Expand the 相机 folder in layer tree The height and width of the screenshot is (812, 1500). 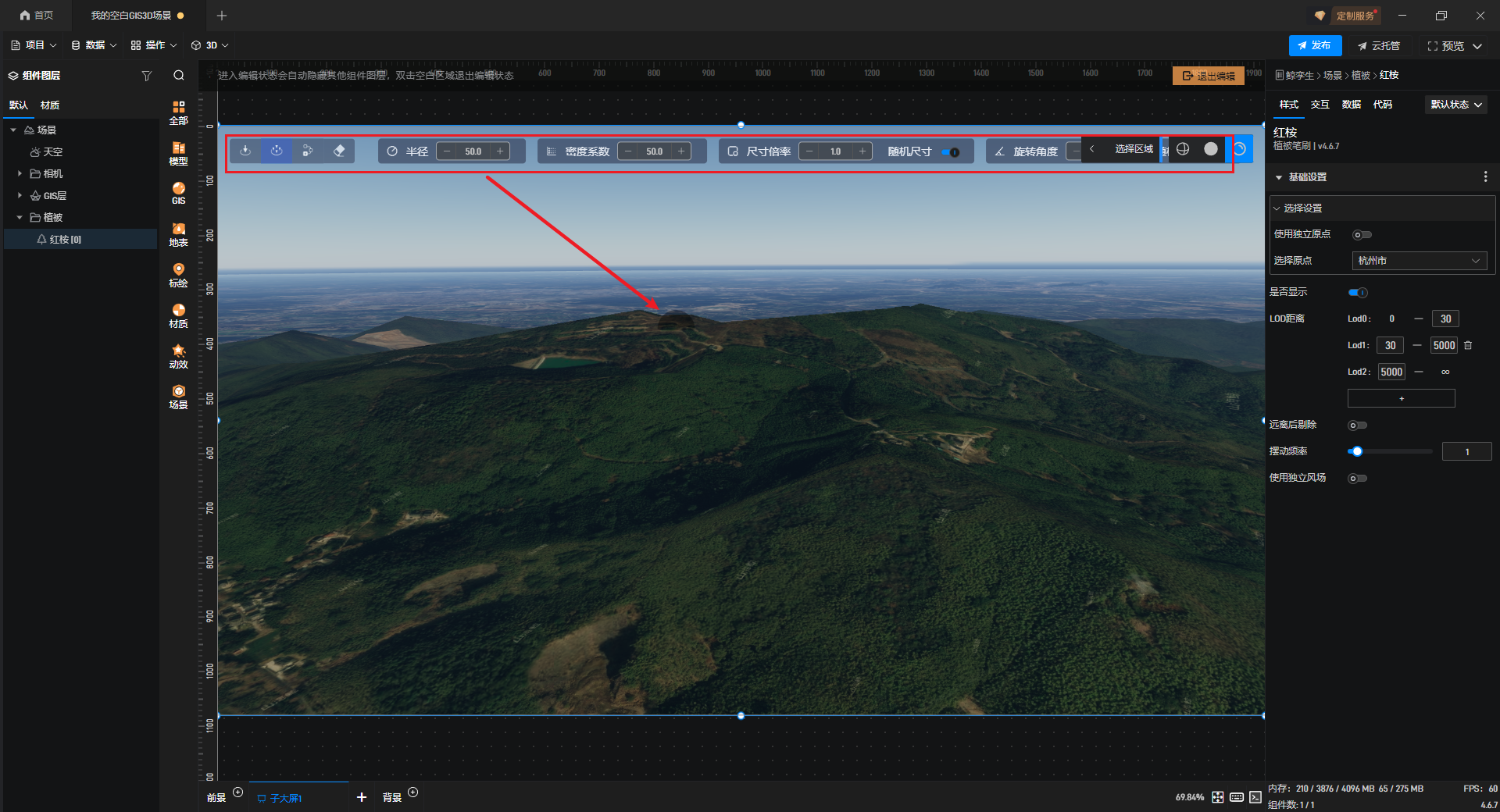point(20,173)
